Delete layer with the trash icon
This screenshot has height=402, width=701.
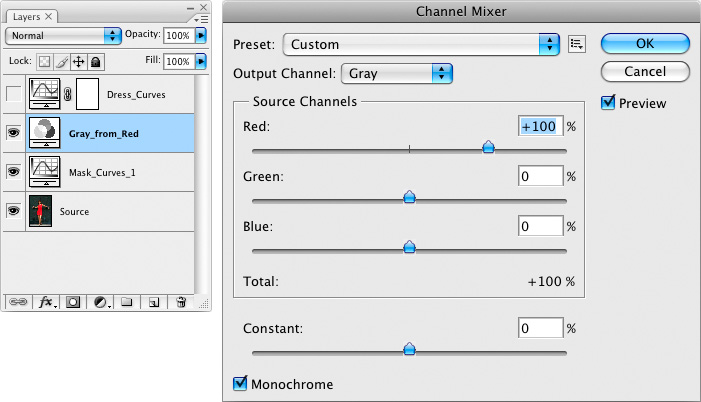[x=181, y=301]
